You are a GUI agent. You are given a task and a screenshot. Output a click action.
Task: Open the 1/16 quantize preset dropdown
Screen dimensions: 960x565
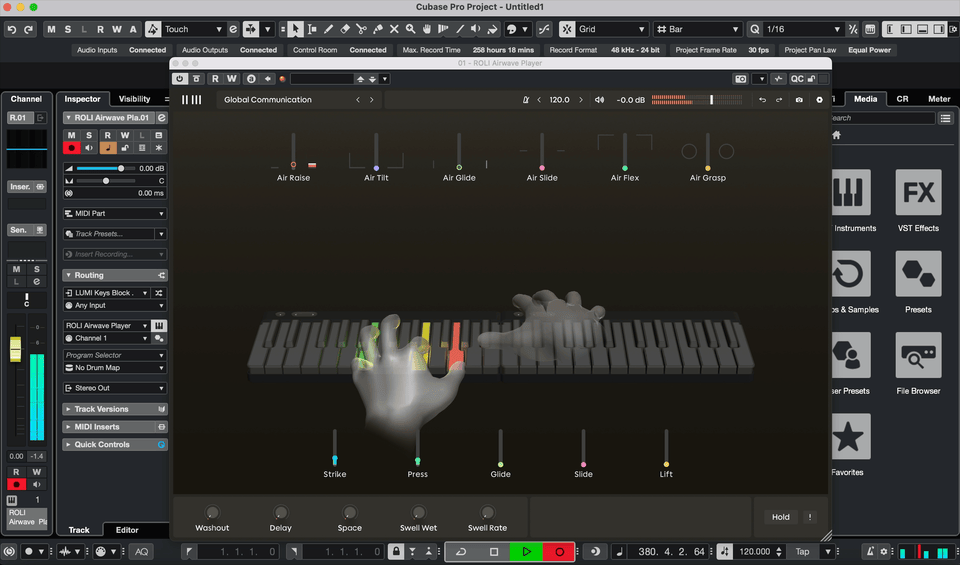pos(803,29)
